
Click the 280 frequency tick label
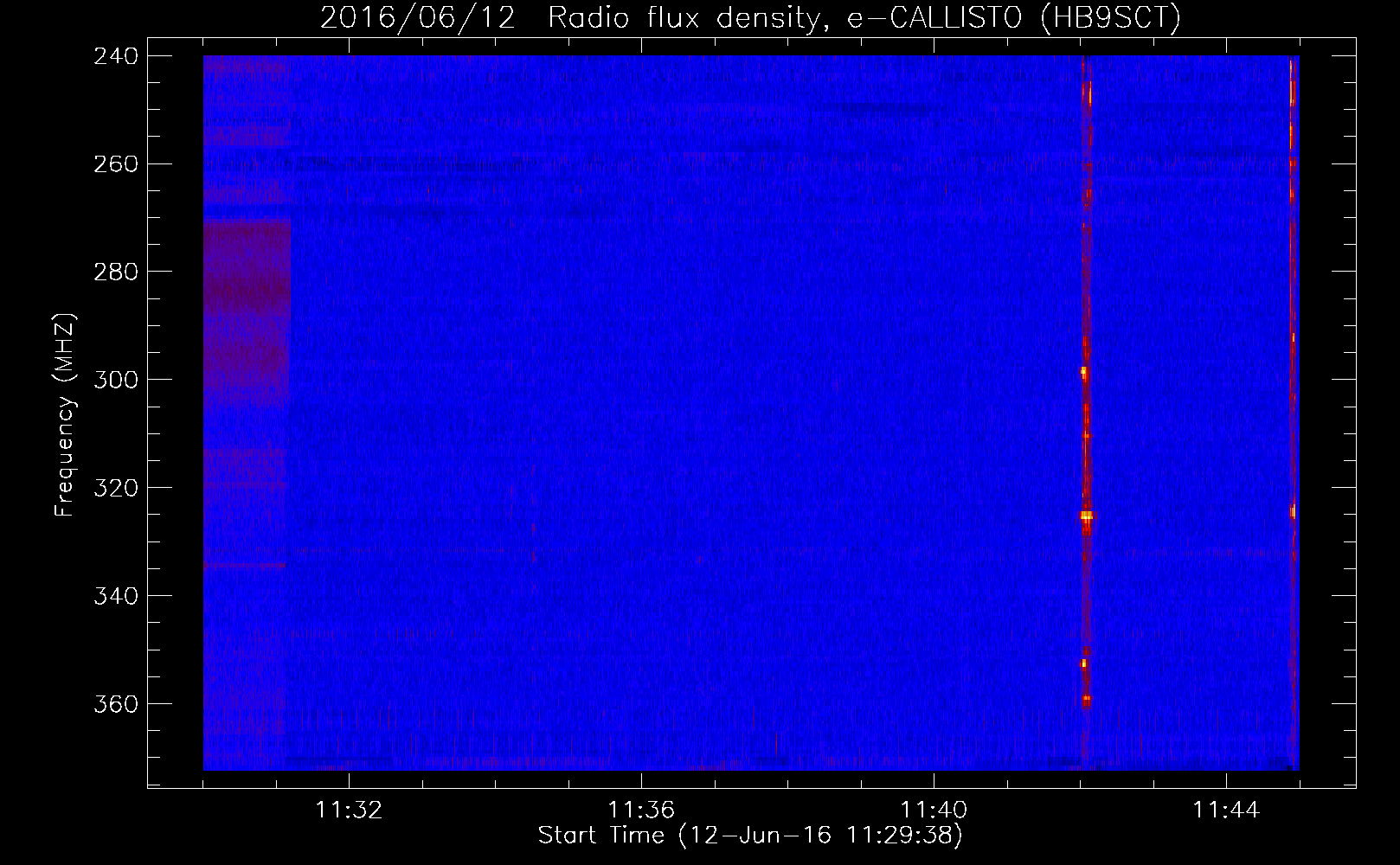coord(116,272)
